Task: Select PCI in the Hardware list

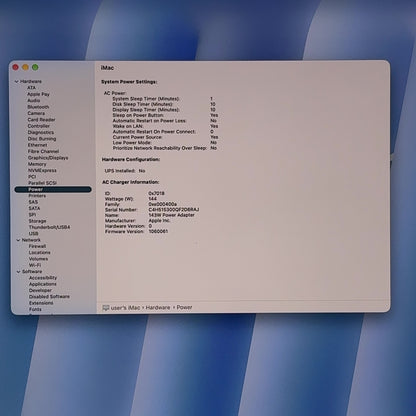Action: coord(32,177)
